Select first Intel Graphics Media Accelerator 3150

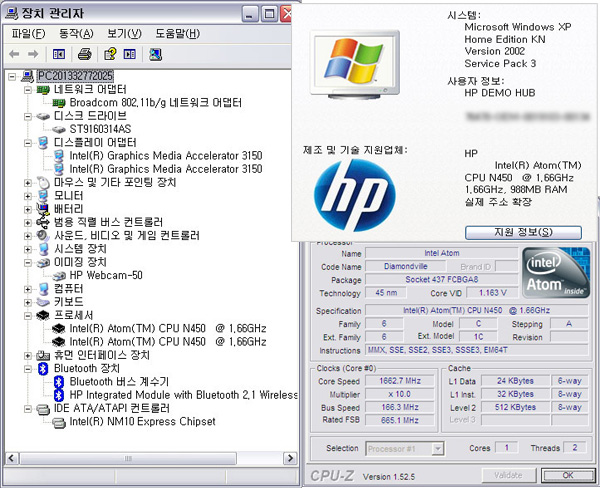(x=166, y=156)
